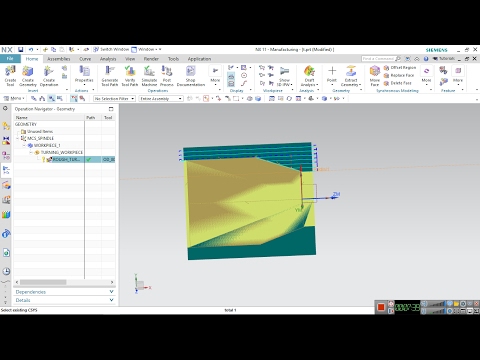Click the Tool column header
This screenshot has height=360, width=480.
pyautogui.click(x=108, y=117)
